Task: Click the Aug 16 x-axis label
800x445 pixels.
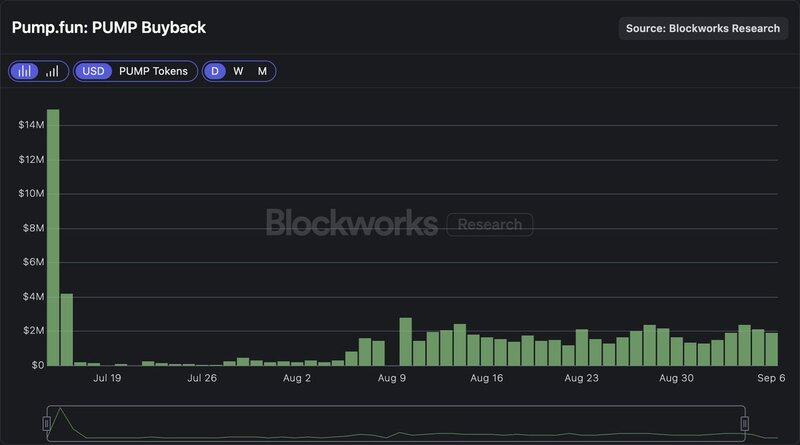Action: pos(487,378)
